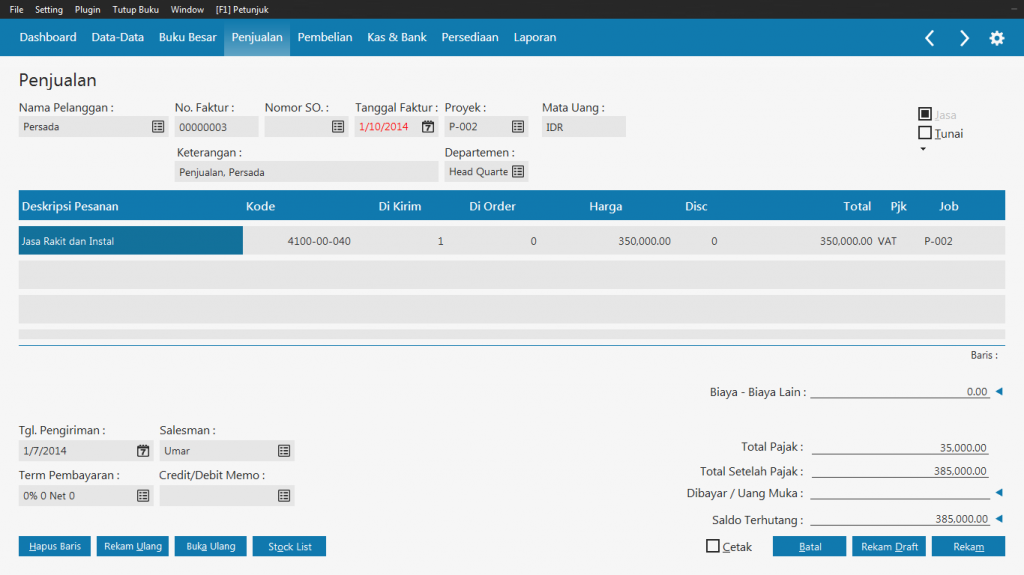Toggle the Jasa checkbox
The image size is (1024, 575).
click(x=925, y=114)
